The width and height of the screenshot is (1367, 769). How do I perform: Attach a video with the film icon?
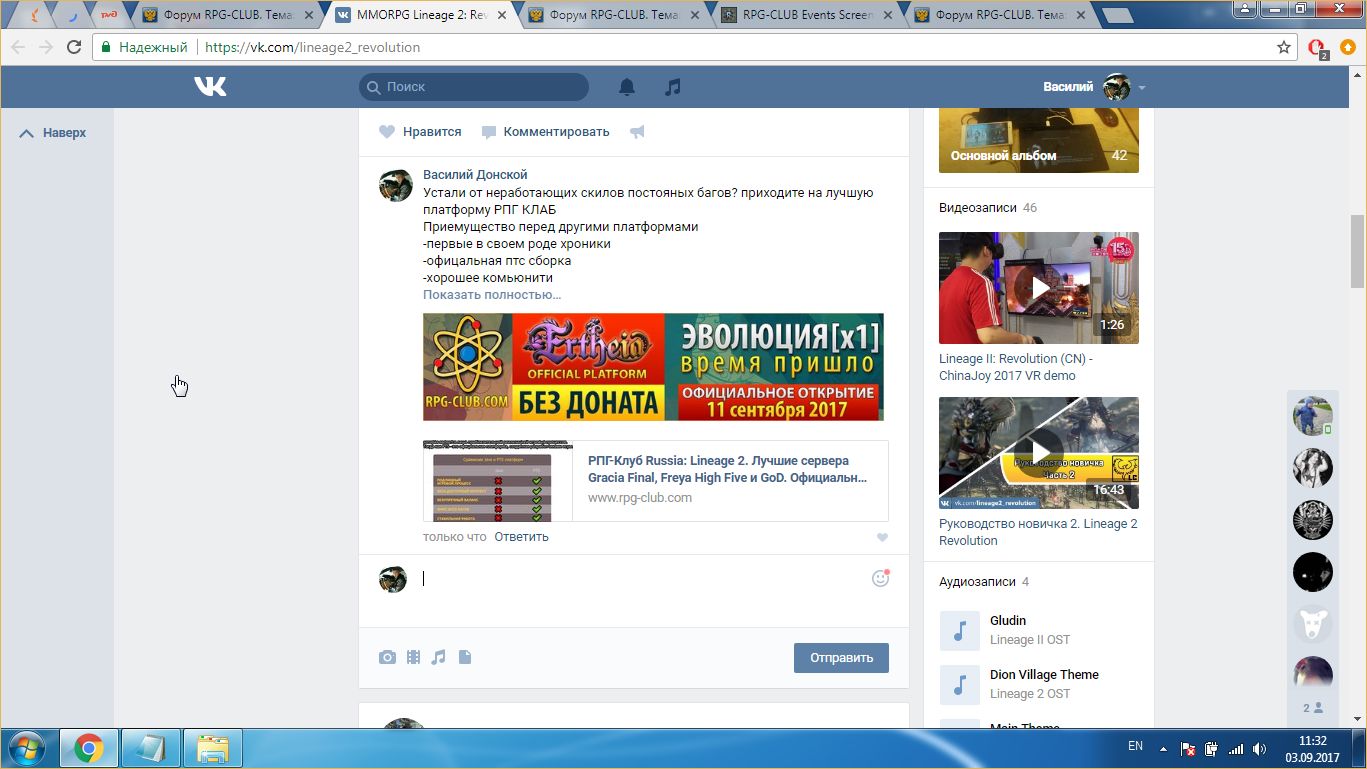pyautogui.click(x=413, y=657)
